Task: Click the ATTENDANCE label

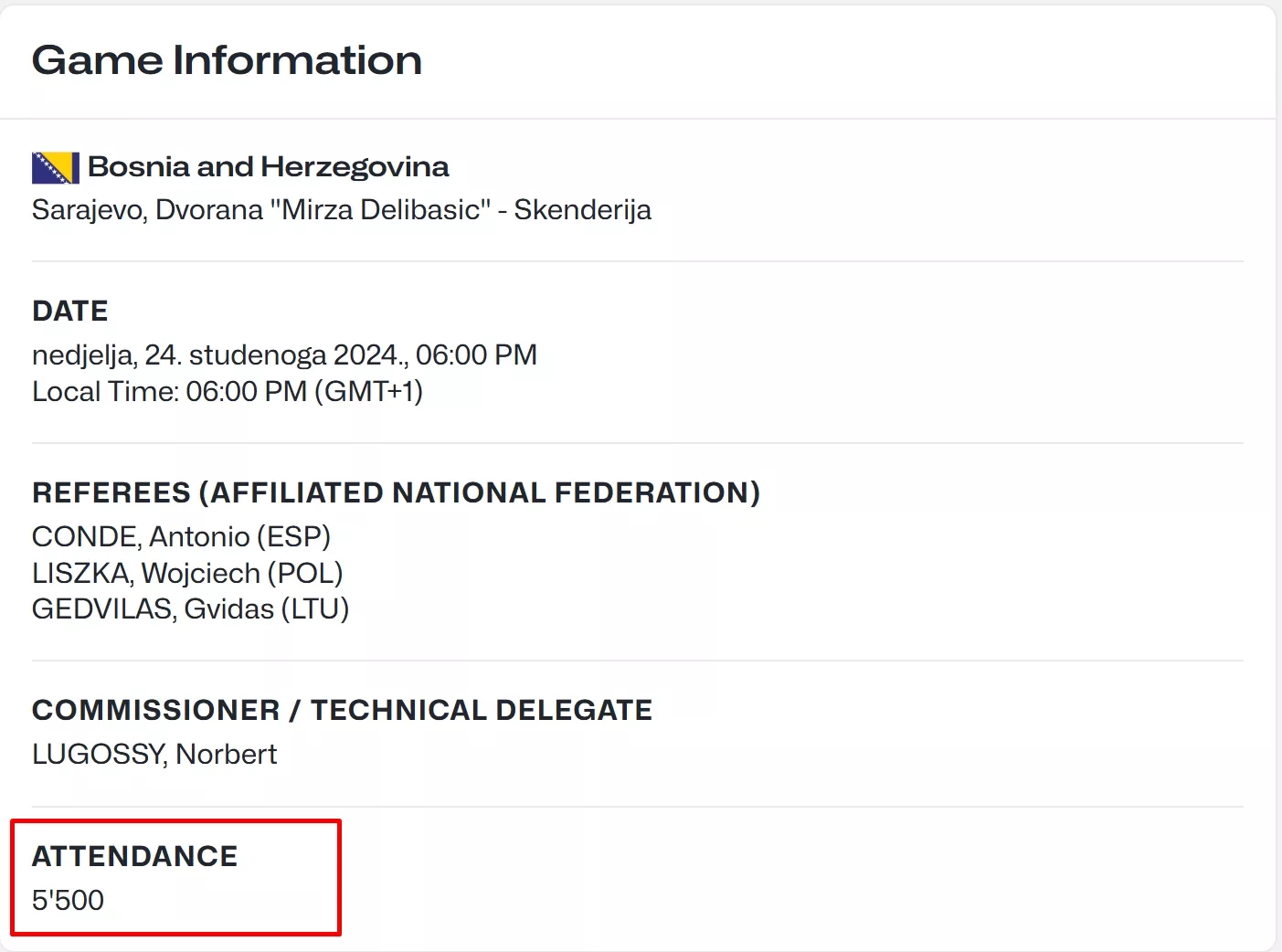Action: [134, 856]
